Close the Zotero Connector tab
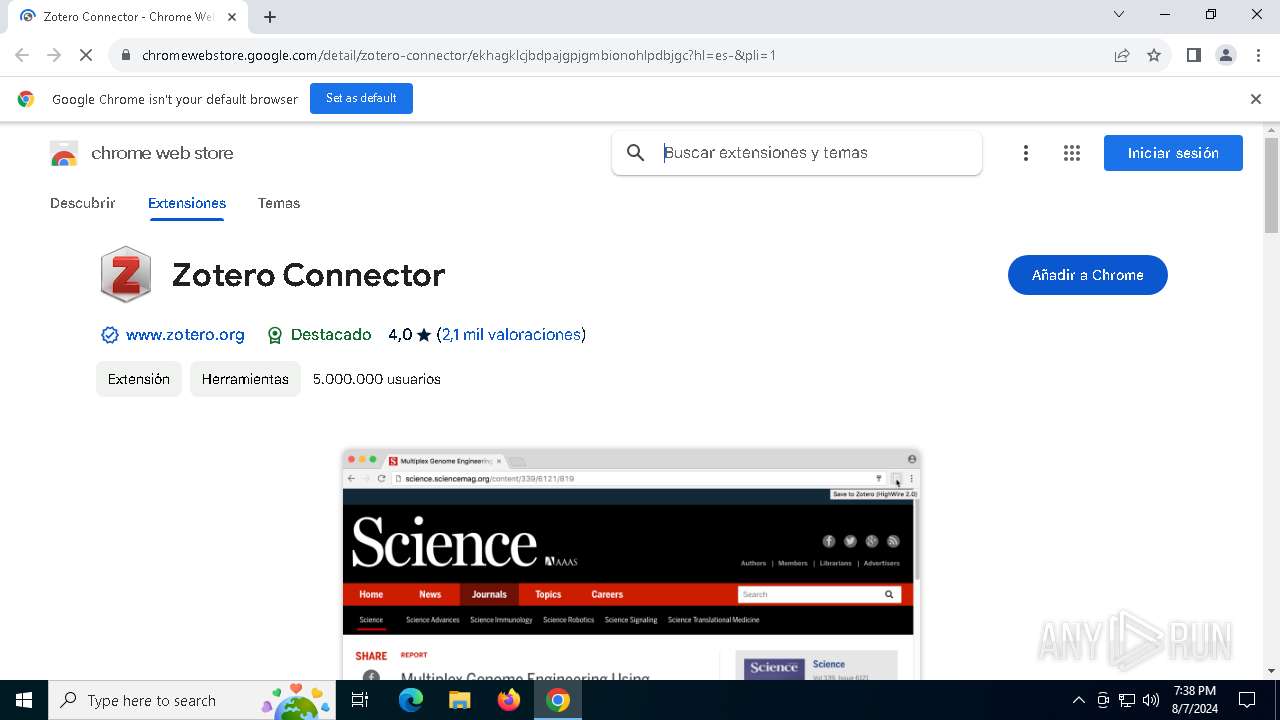 (x=232, y=16)
